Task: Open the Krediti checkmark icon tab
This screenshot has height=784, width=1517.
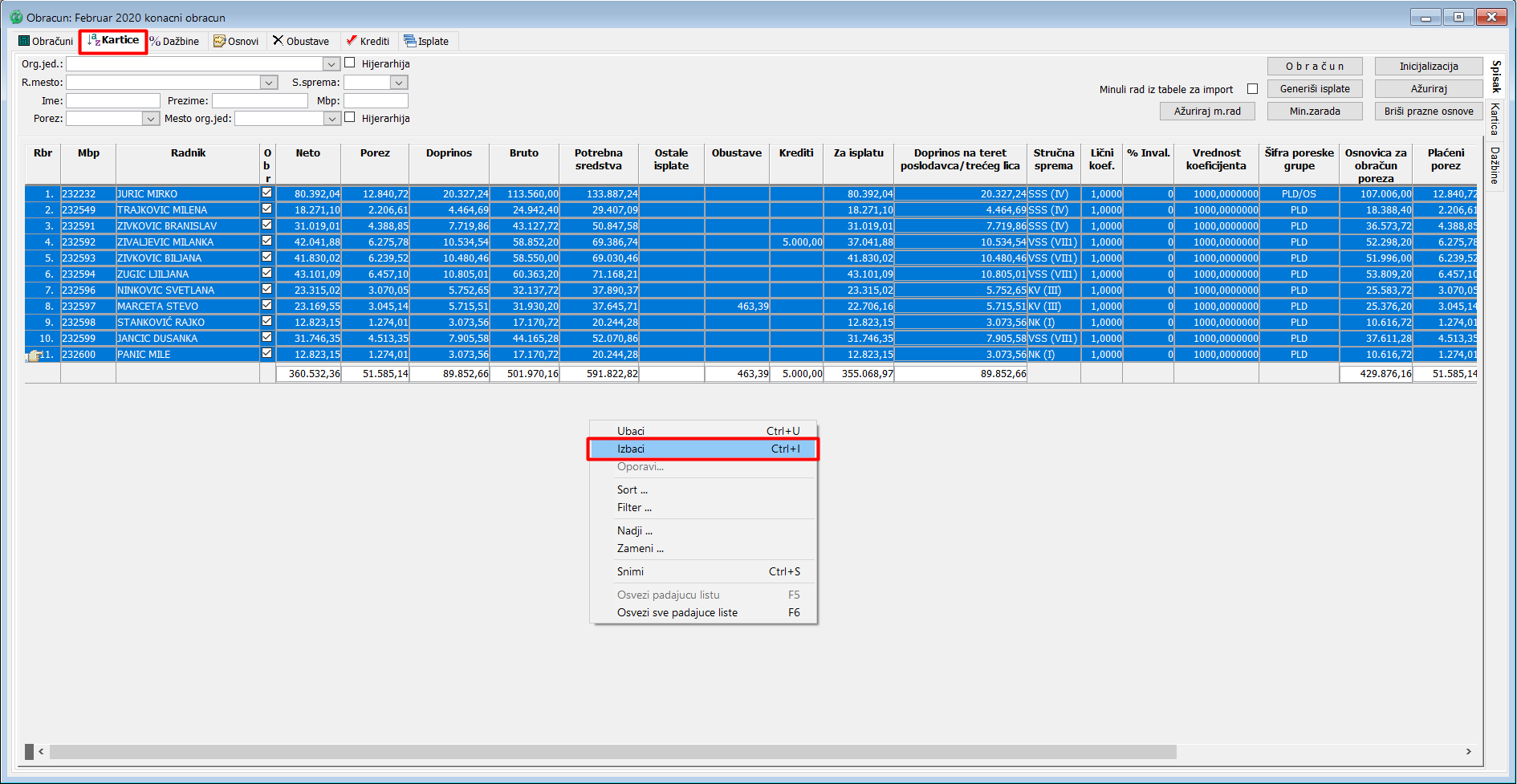Action: (x=352, y=41)
